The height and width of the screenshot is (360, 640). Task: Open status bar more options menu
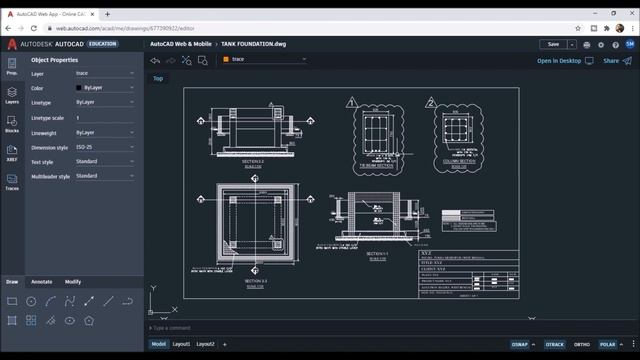click(633, 344)
